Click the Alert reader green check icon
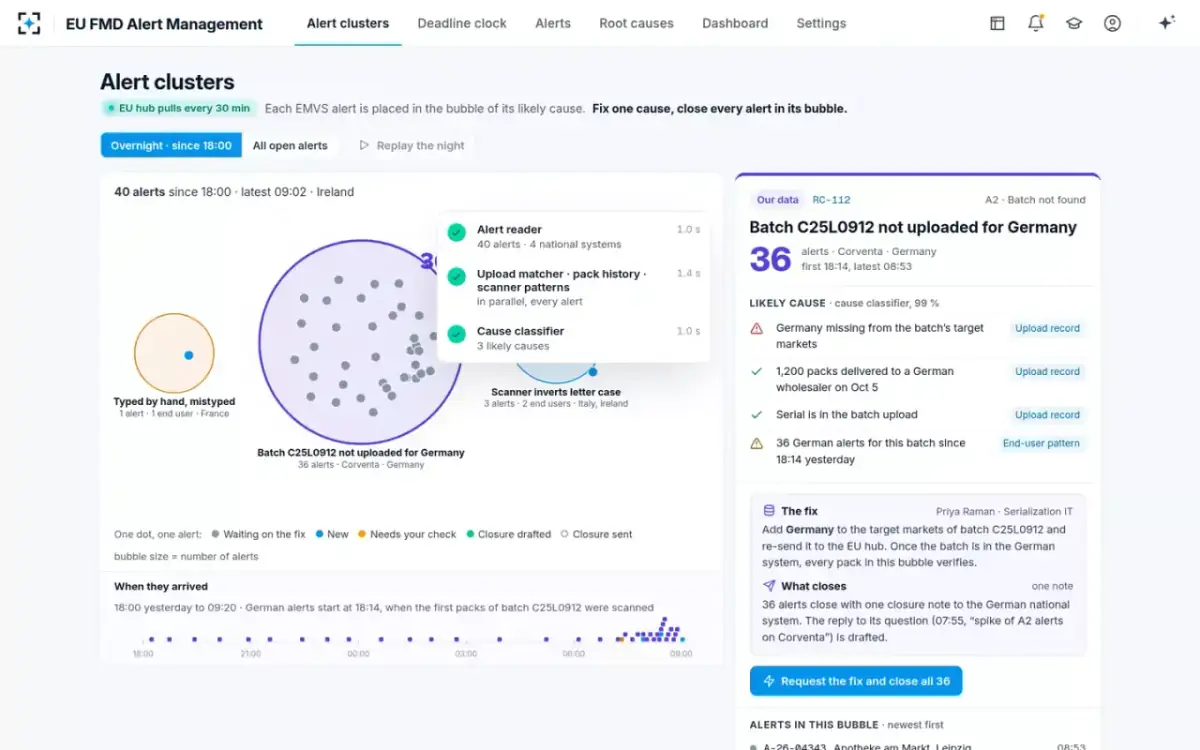The height and width of the screenshot is (750, 1200). [456, 232]
